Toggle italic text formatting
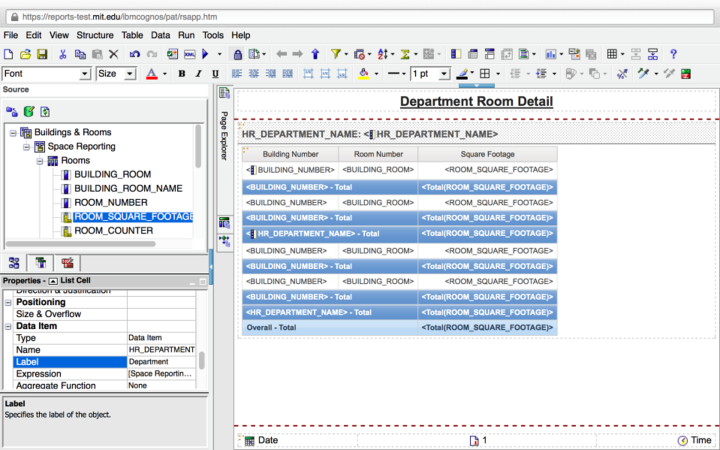 click(198, 74)
